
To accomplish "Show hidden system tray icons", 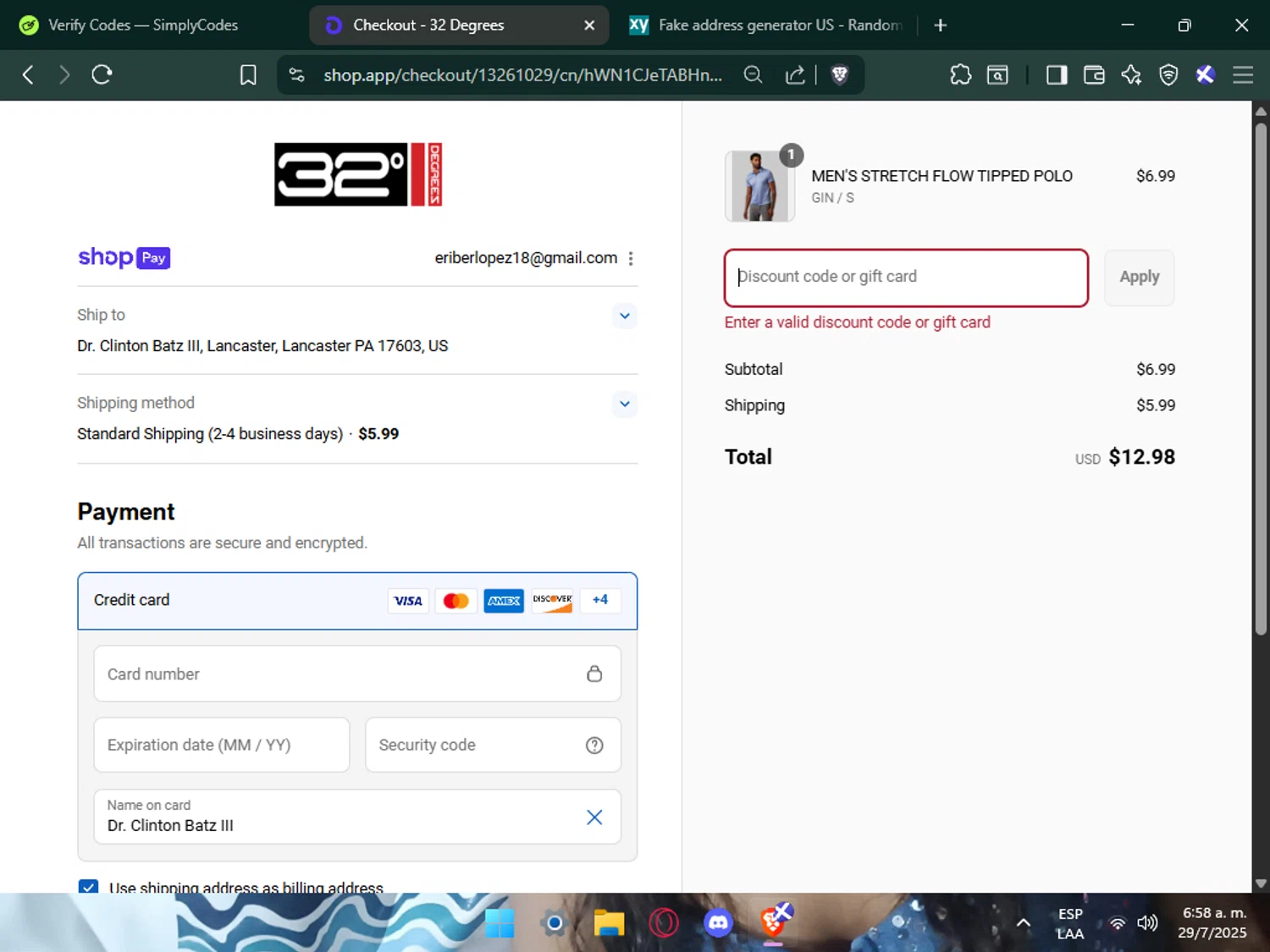I will click(1023, 923).
